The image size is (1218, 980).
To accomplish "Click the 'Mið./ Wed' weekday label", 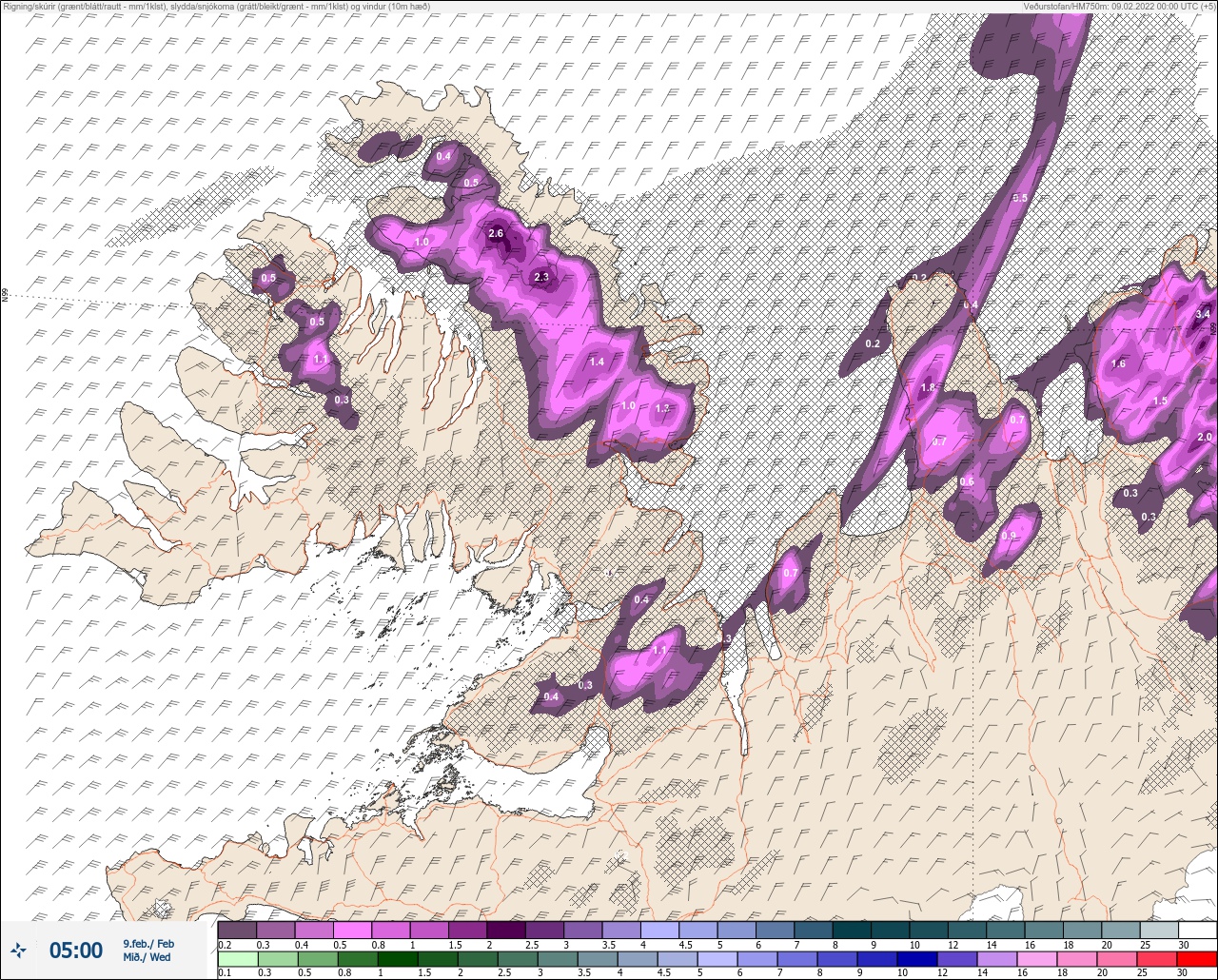I will tap(147, 957).
